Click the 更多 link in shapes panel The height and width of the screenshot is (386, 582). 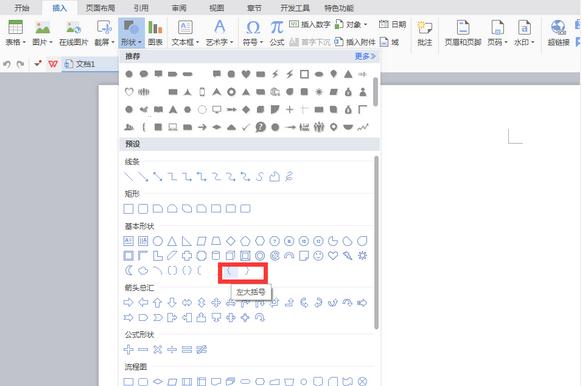365,56
